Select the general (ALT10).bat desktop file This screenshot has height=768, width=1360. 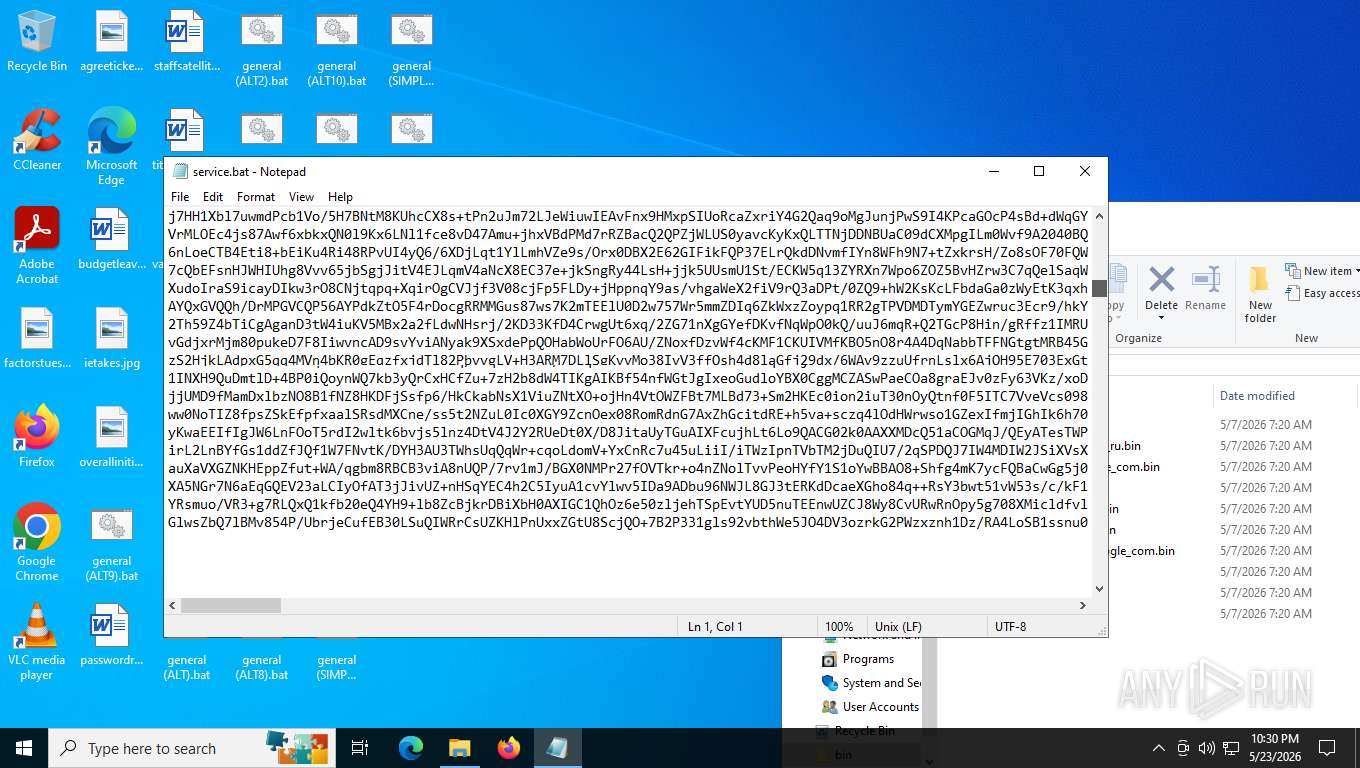pos(337,48)
